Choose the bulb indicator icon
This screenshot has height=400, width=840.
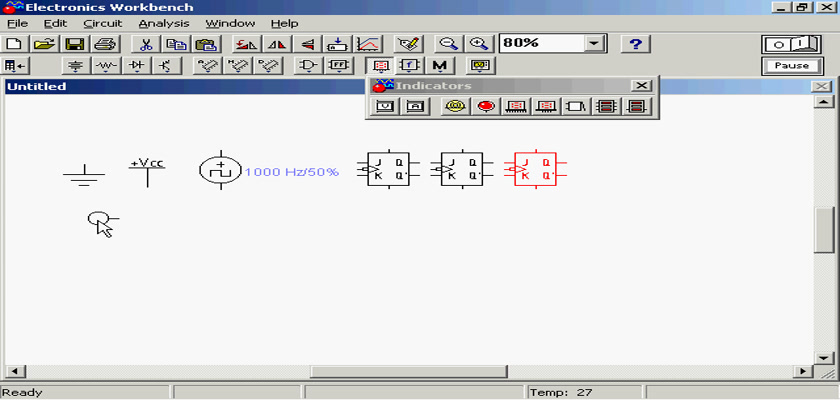coord(456,107)
